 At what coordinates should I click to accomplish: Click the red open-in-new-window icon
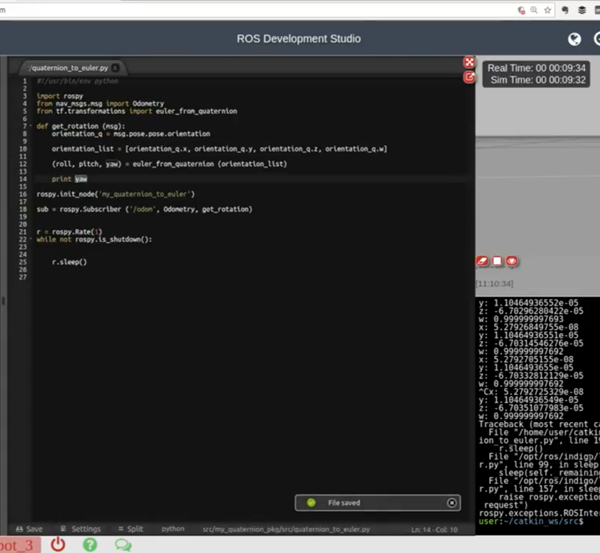(469, 77)
